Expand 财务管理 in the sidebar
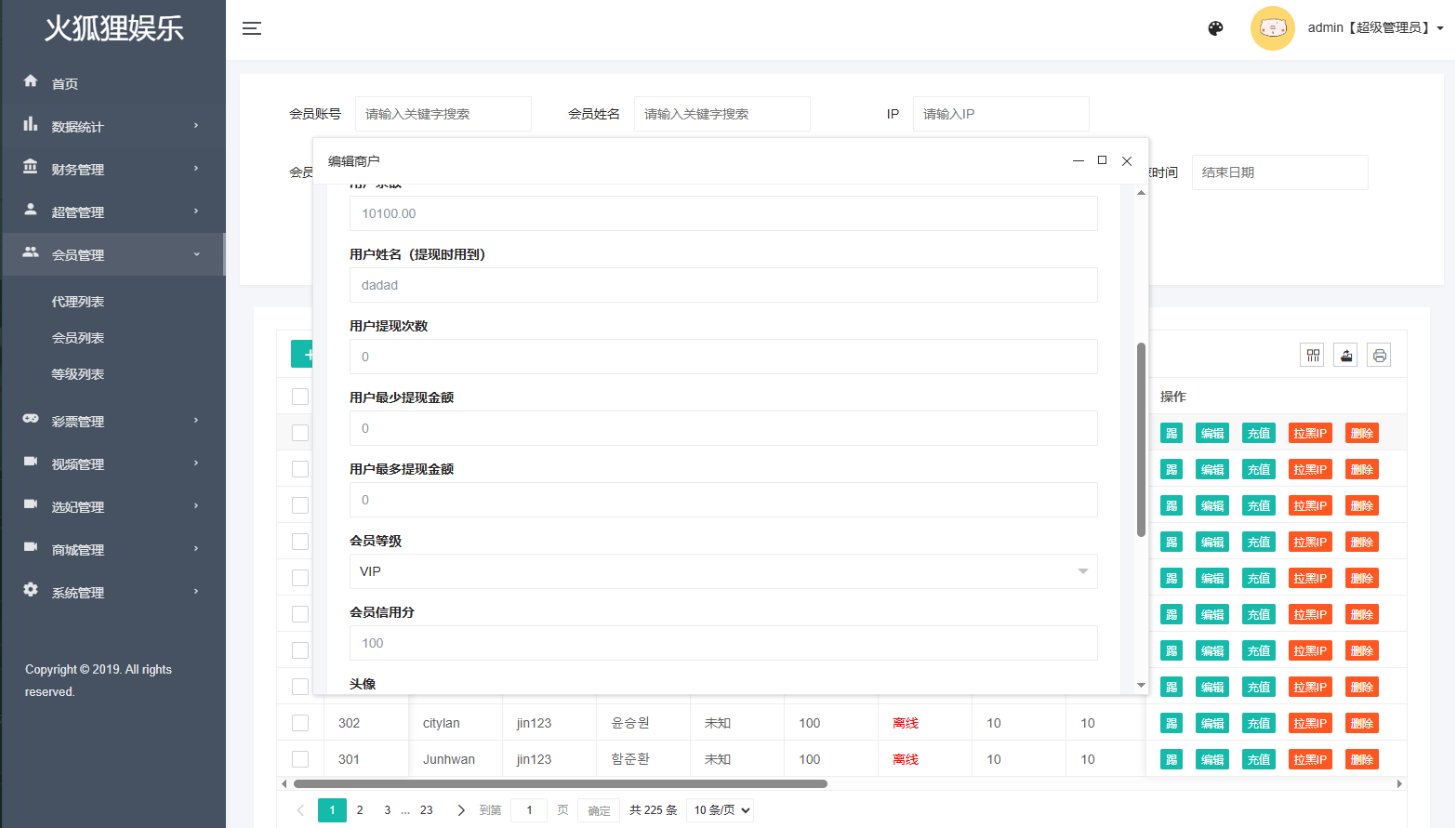 tap(112, 170)
